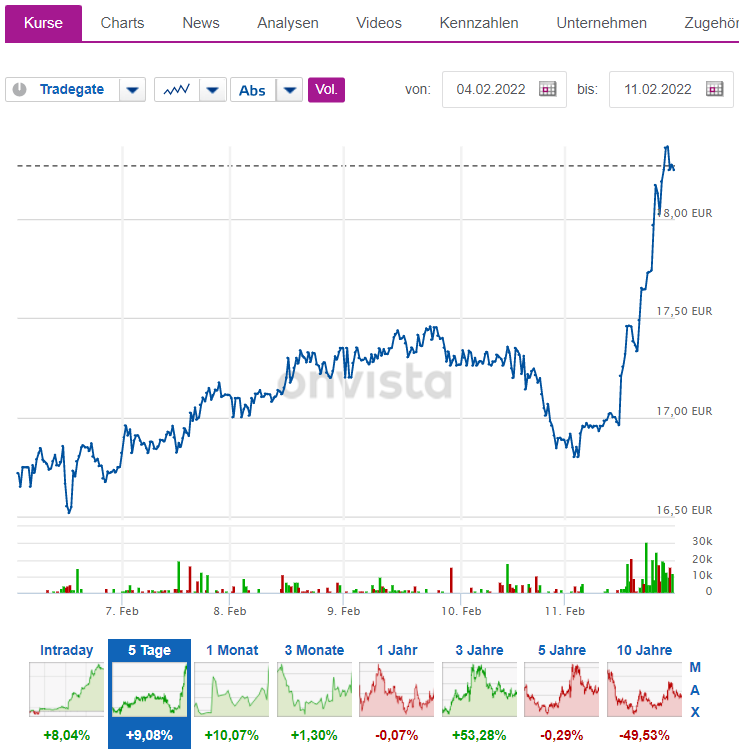Open the start date calendar picker

coord(547,89)
